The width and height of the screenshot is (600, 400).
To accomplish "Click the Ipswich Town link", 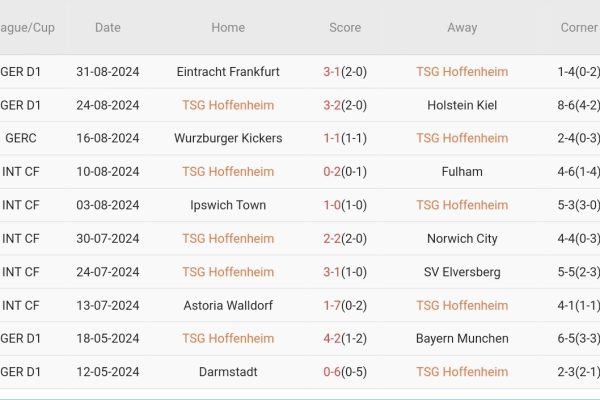I will point(228,205).
